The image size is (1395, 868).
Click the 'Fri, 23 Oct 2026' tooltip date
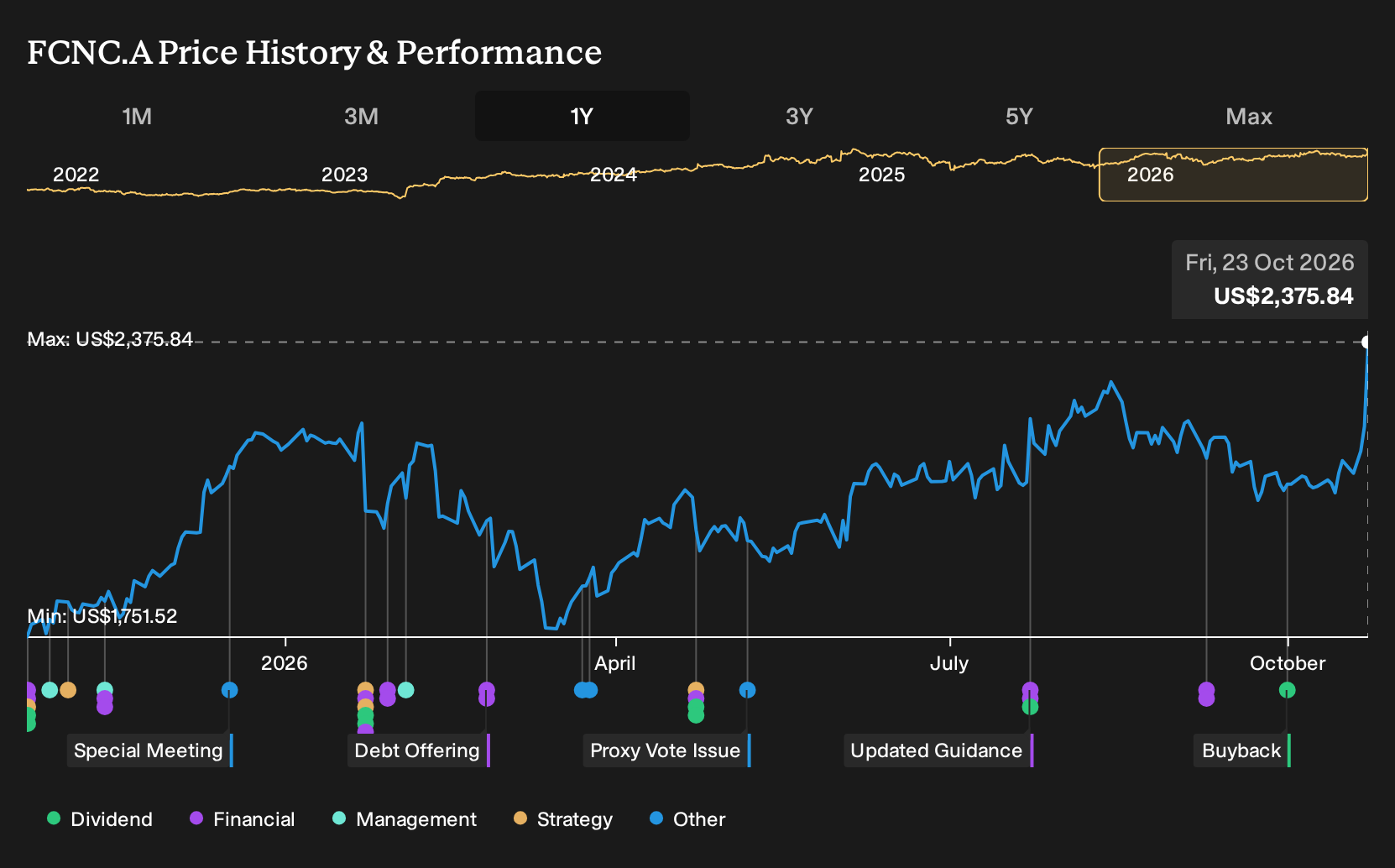coord(1270,263)
